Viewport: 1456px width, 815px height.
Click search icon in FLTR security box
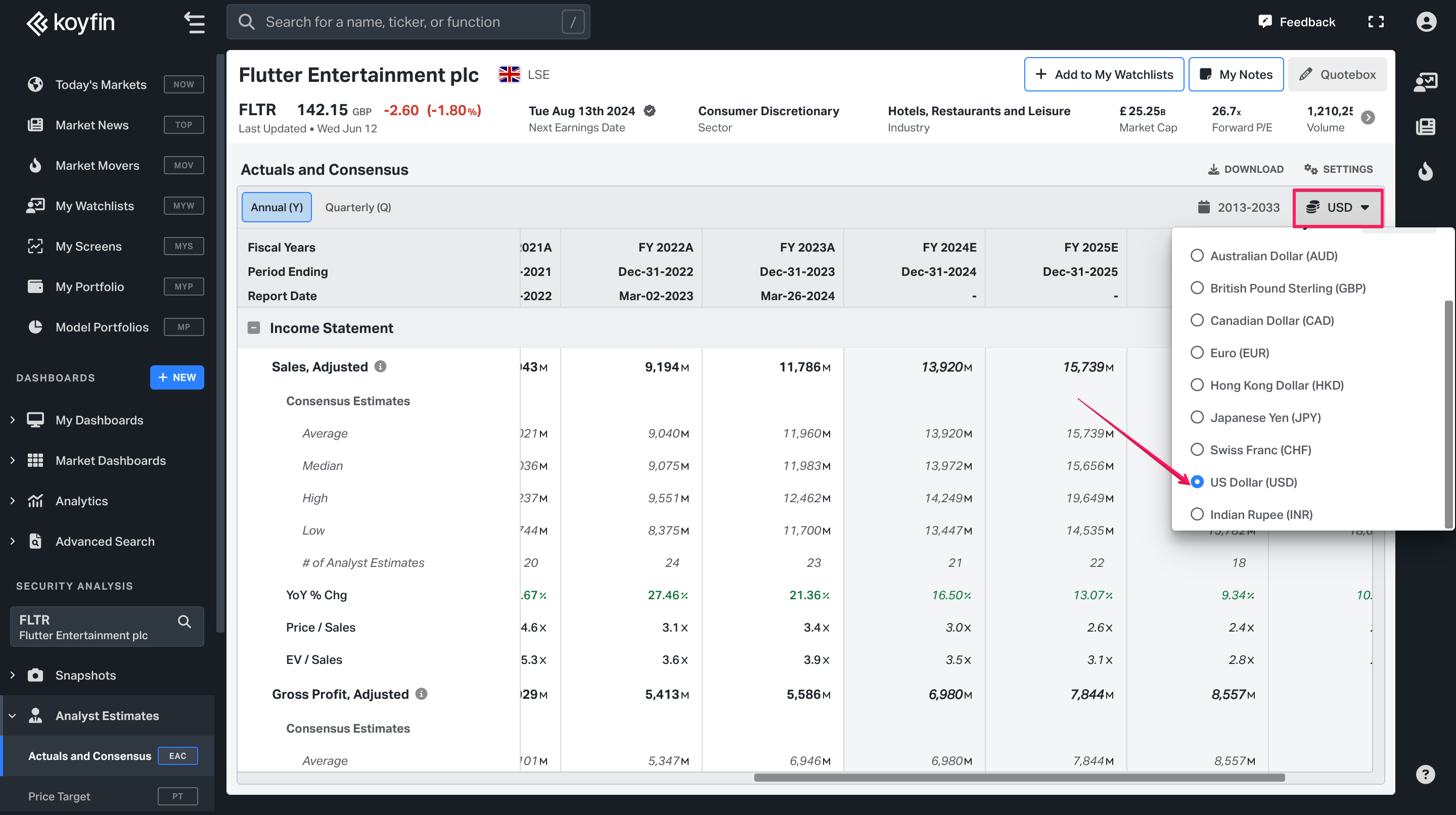point(184,621)
